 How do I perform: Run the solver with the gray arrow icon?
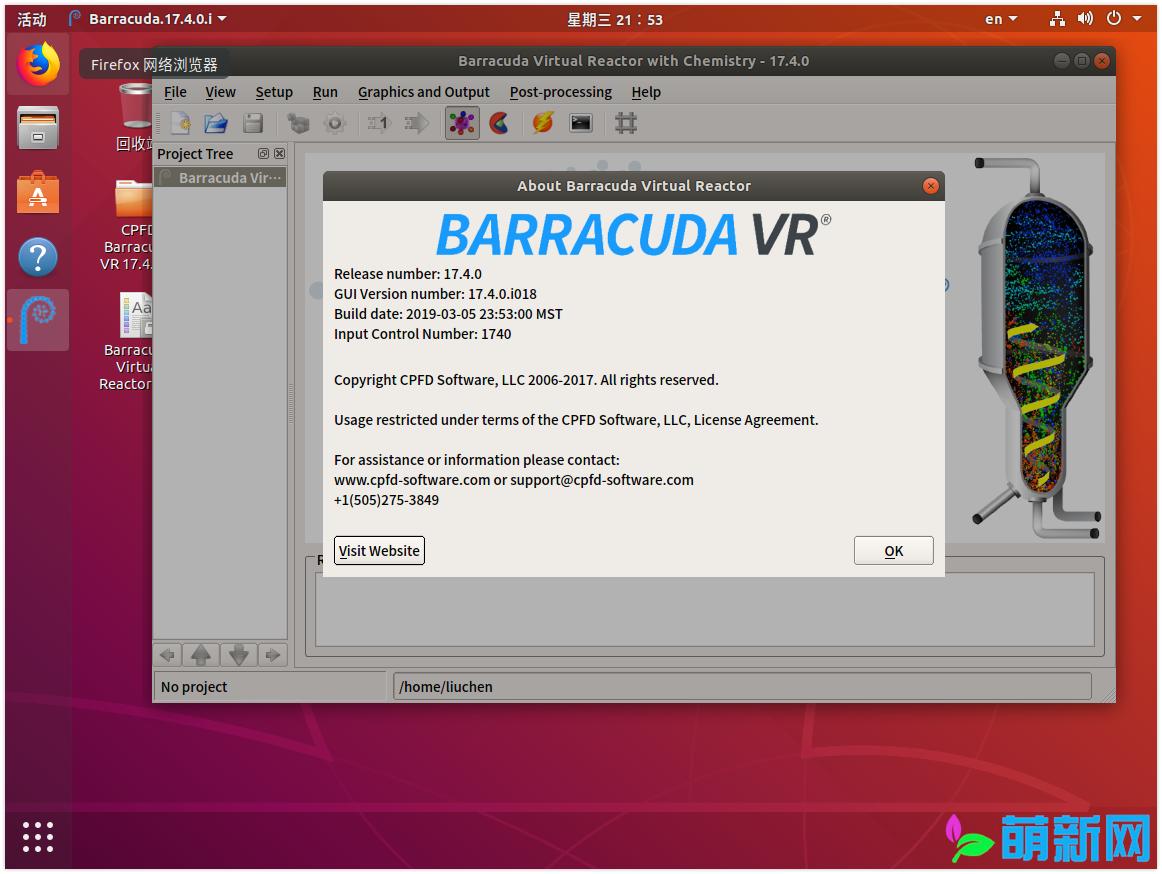tap(416, 122)
